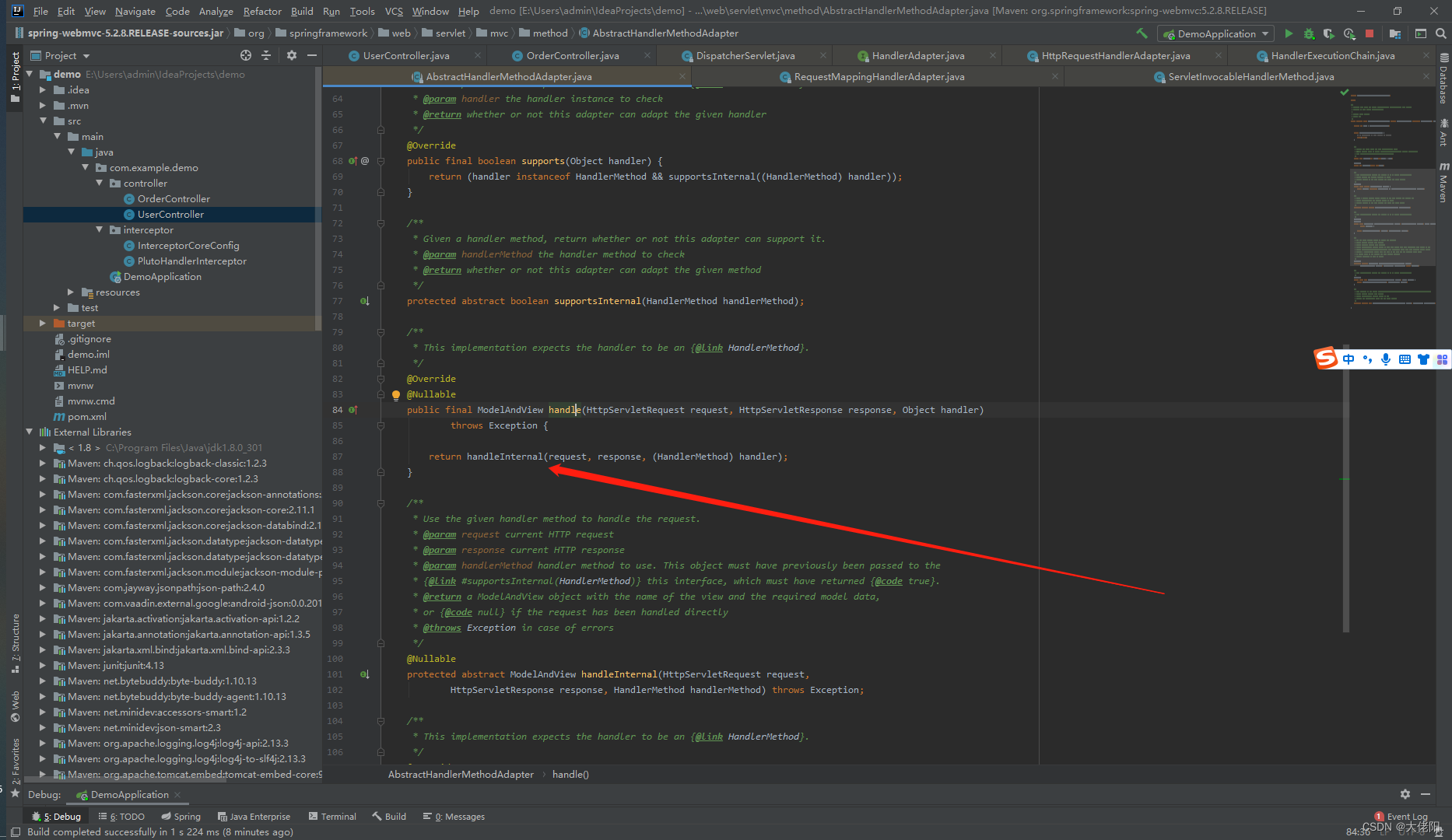Click implemented-method gutter icon at line 77

(x=364, y=301)
